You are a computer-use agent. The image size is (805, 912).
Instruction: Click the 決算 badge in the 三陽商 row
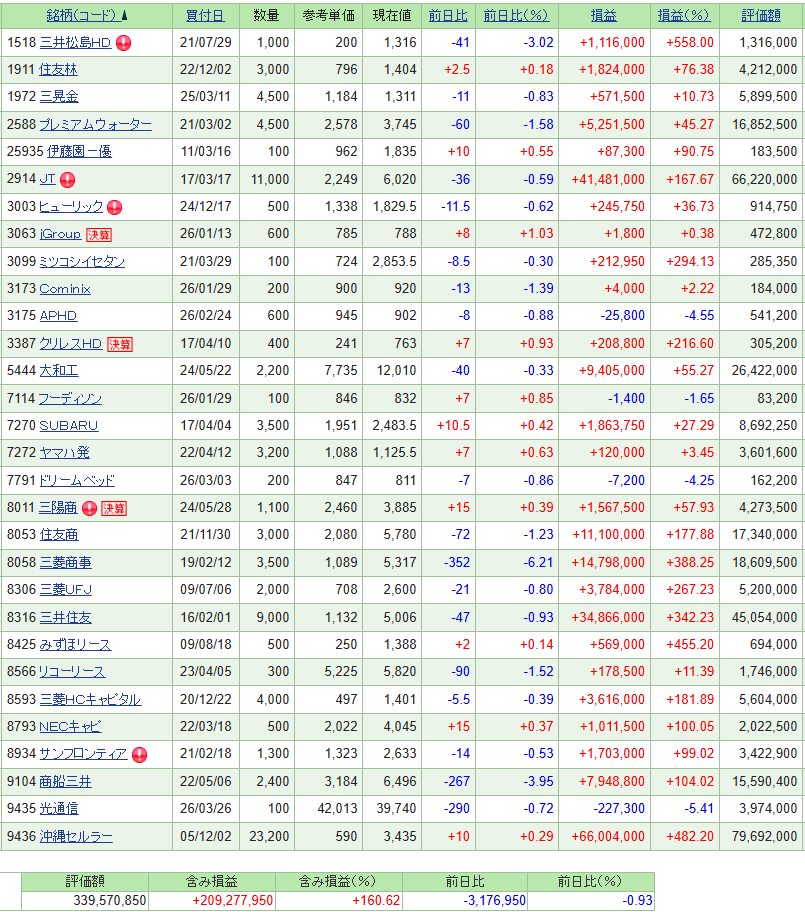(x=114, y=508)
